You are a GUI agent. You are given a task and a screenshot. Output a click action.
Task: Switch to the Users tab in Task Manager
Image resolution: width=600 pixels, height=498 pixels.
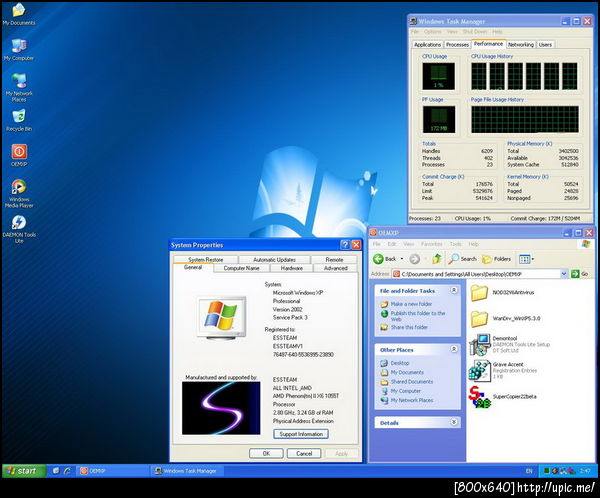pos(545,45)
